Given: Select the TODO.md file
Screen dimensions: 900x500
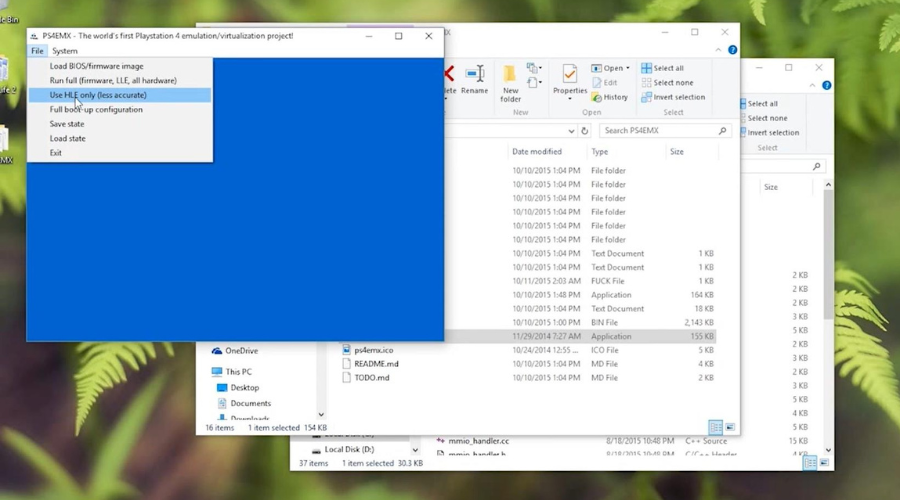Looking at the screenshot, I should [x=372, y=378].
